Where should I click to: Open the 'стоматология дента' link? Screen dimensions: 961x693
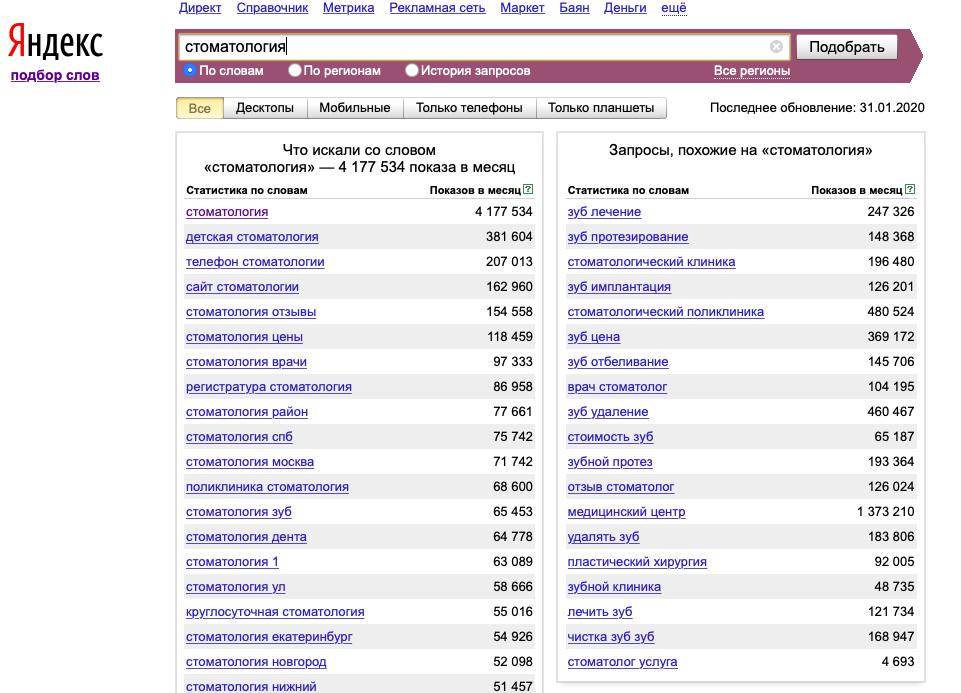246,537
